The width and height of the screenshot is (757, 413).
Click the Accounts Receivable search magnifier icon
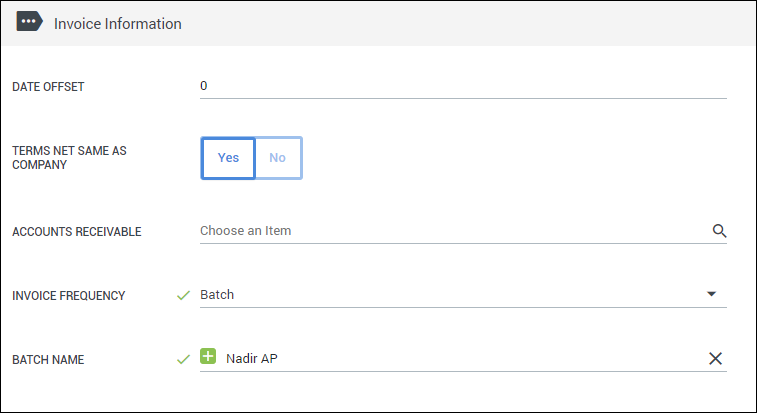(x=719, y=231)
